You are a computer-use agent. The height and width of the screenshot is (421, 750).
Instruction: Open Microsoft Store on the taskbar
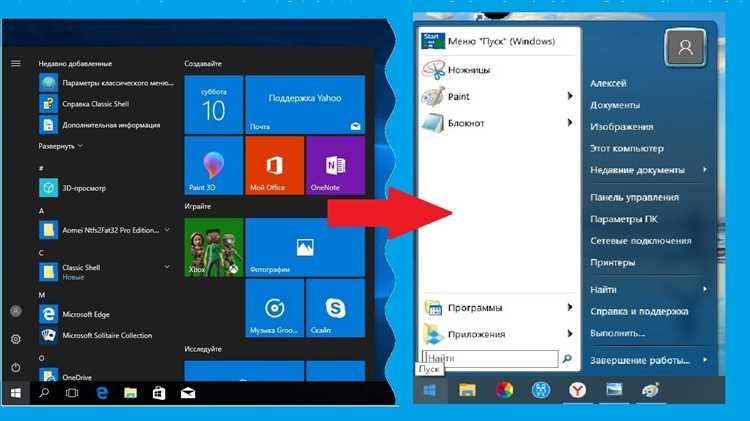tap(159, 393)
